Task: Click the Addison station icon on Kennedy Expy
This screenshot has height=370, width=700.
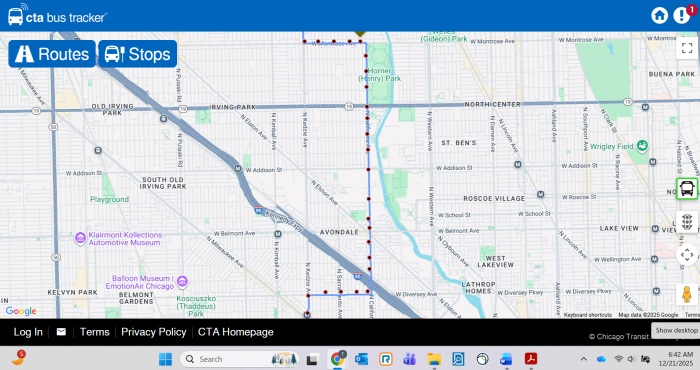Action: pos(238,168)
